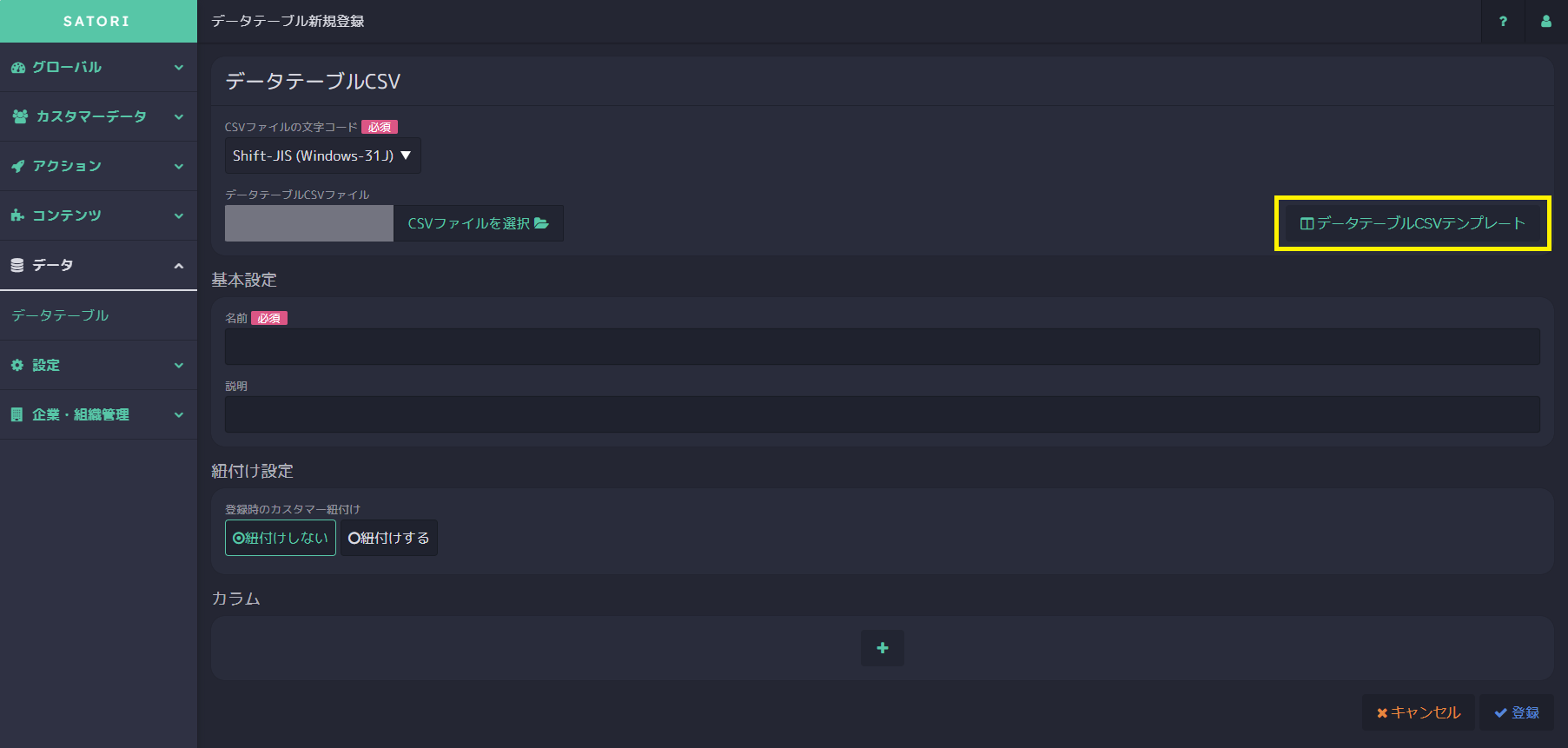Viewport: 1568px width, 748px height.
Task: Click the customer data people icon
Action: point(20,116)
